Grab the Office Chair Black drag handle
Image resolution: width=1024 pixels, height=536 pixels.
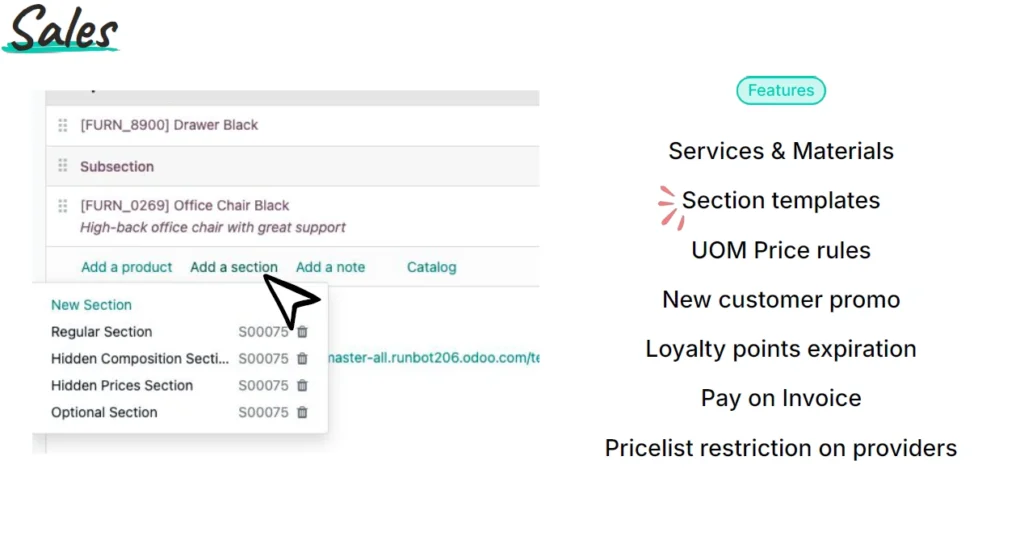(x=63, y=206)
